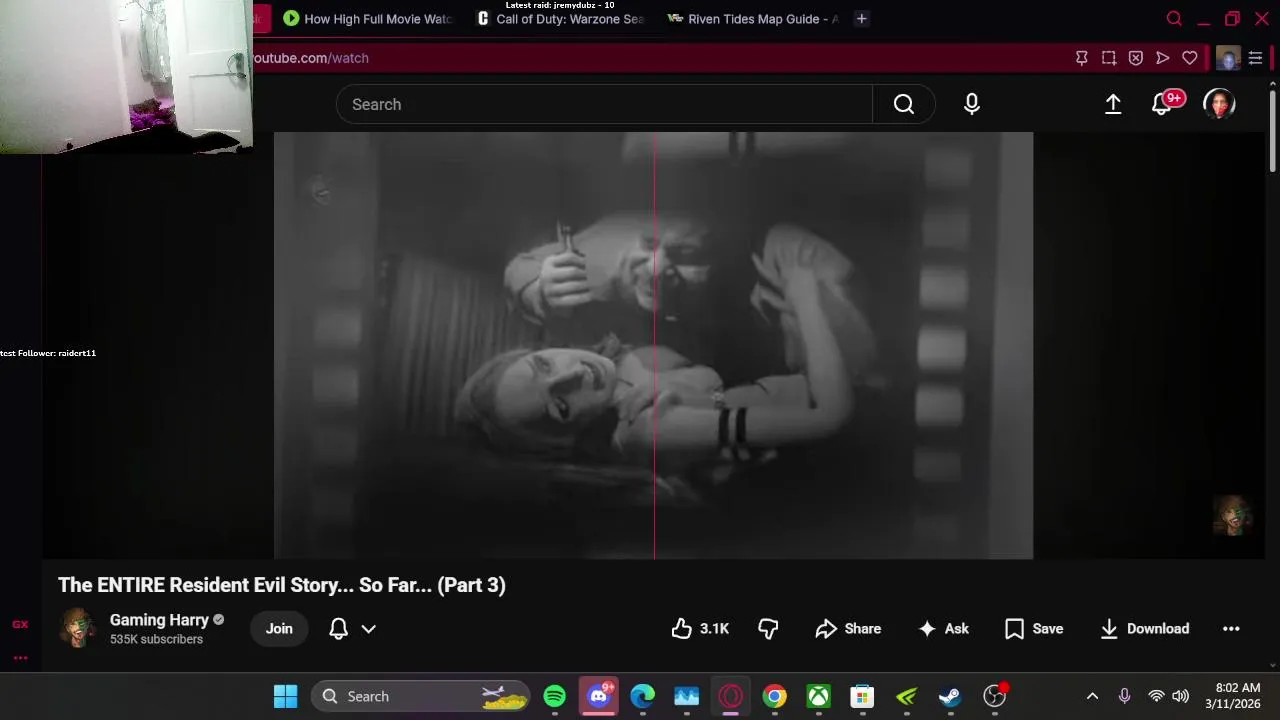Open GX sidebar three-dot menu
Image resolution: width=1280 pixels, height=720 pixels.
(20, 657)
